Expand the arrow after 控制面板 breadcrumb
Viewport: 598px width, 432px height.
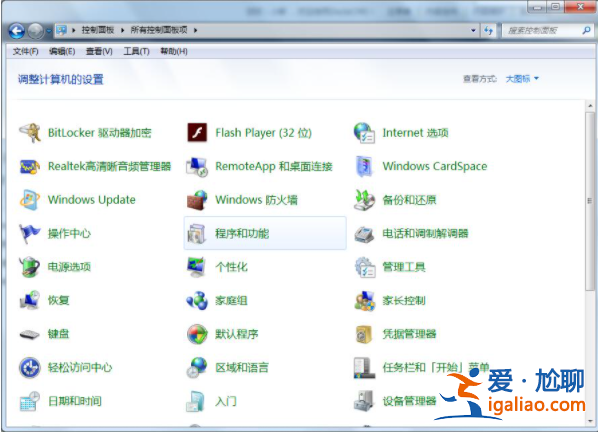tap(122, 30)
